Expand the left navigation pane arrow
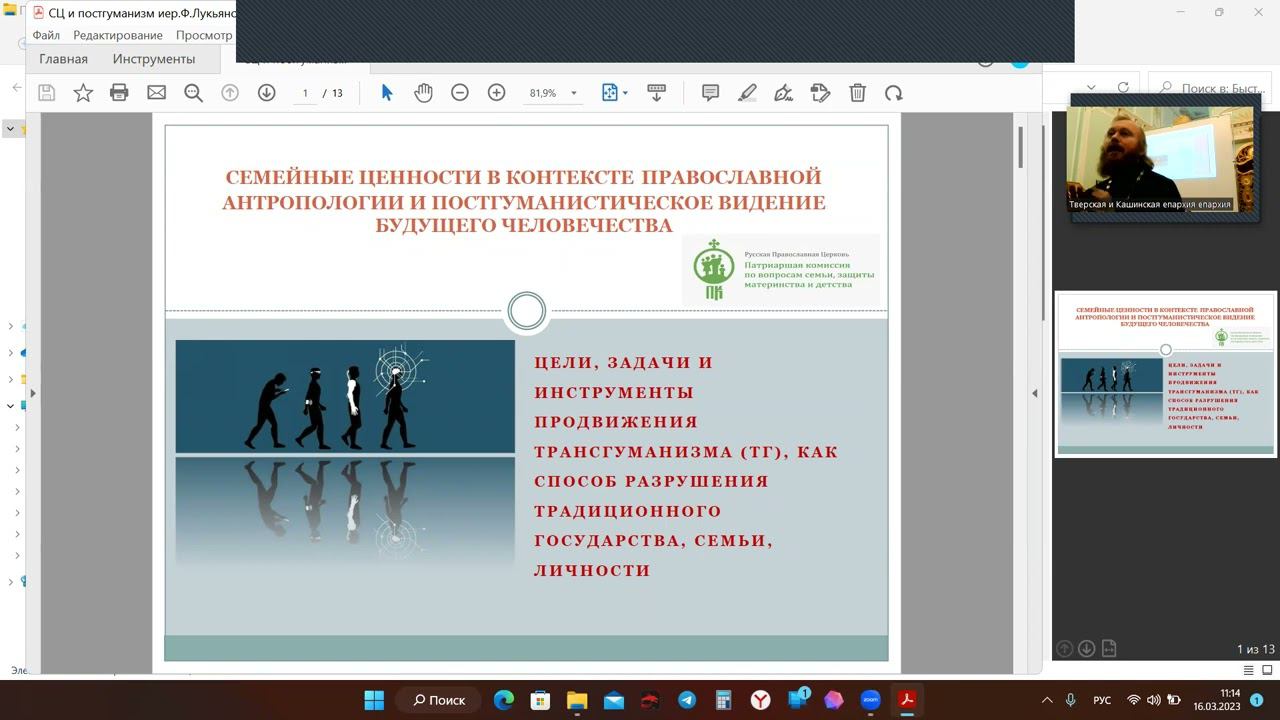The width and height of the screenshot is (1280, 720). 33,394
